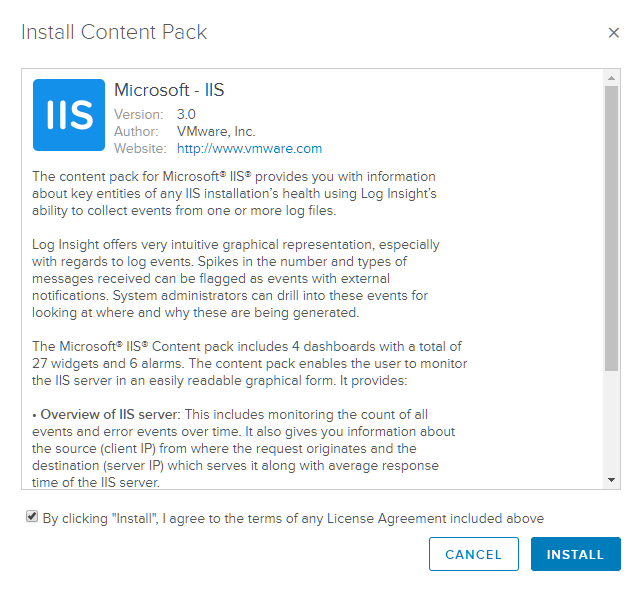Uncheck the License Agreement checkbox
The image size is (641, 590).
[x=32, y=518]
